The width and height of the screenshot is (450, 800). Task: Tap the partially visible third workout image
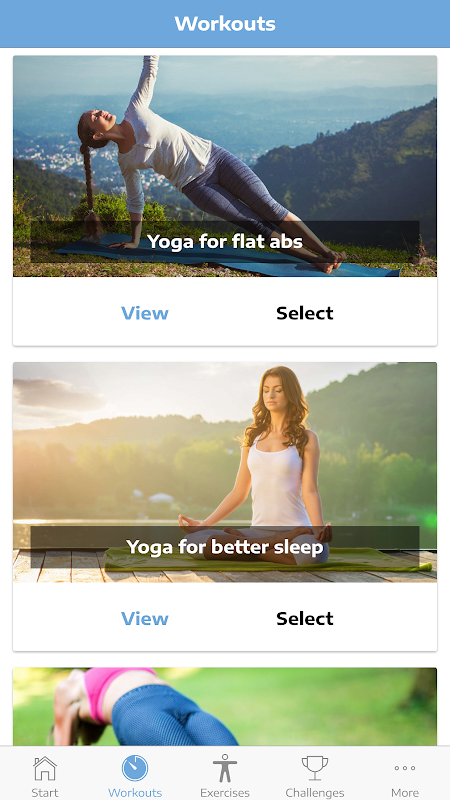[x=225, y=707]
